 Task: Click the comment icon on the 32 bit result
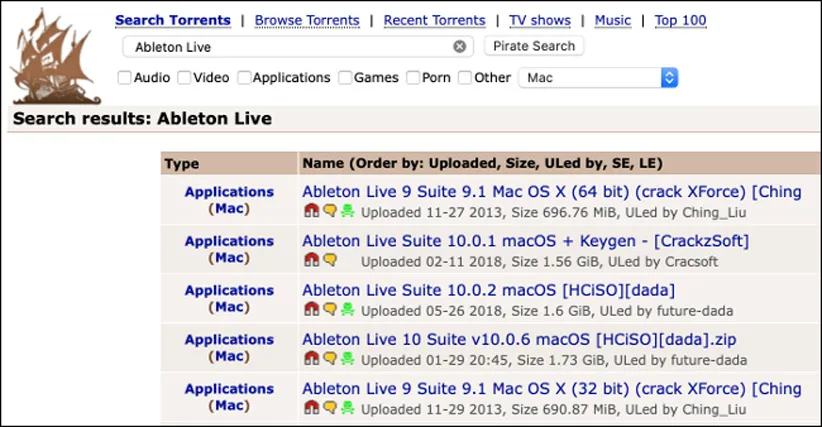tap(329, 407)
